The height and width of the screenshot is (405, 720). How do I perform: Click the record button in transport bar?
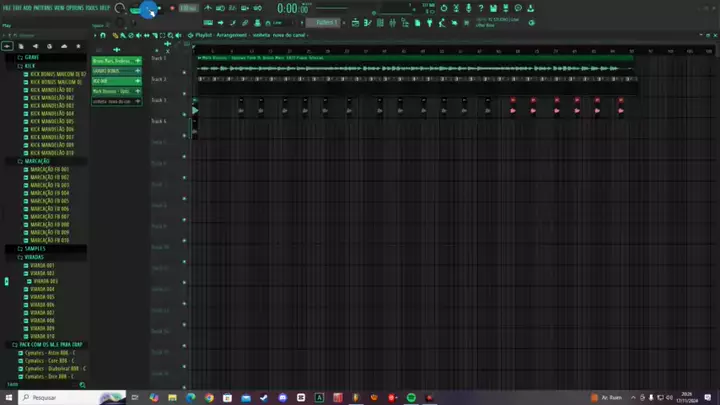pos(172,8)
